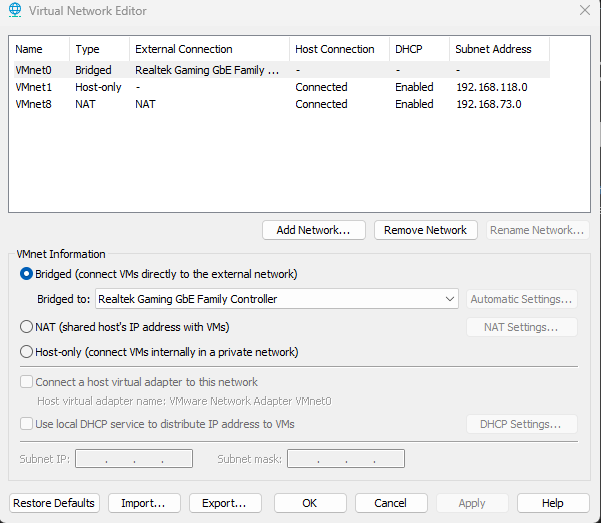Viewport: 601px width, 523px height.
Task: Select the VMnet8 network row
Action: [x=282, y=104]
